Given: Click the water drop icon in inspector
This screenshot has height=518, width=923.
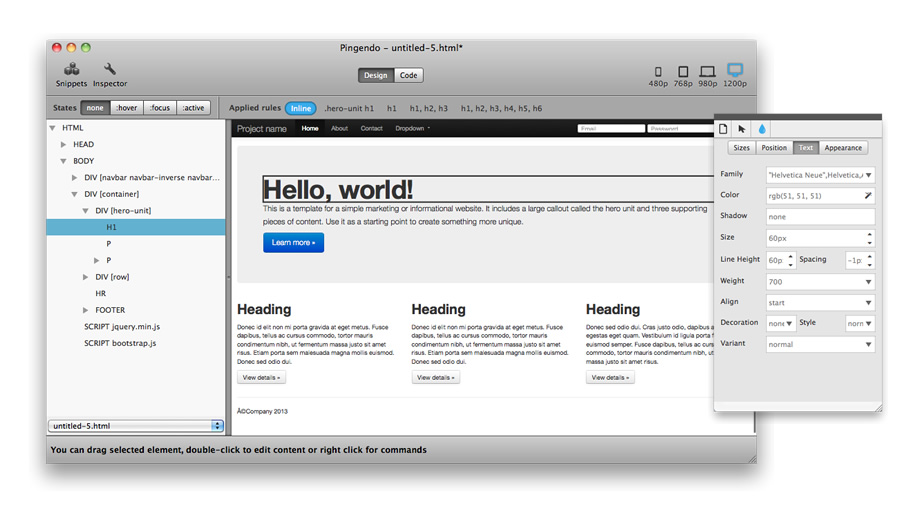Looking at the screenshot, I should (762, 129).
